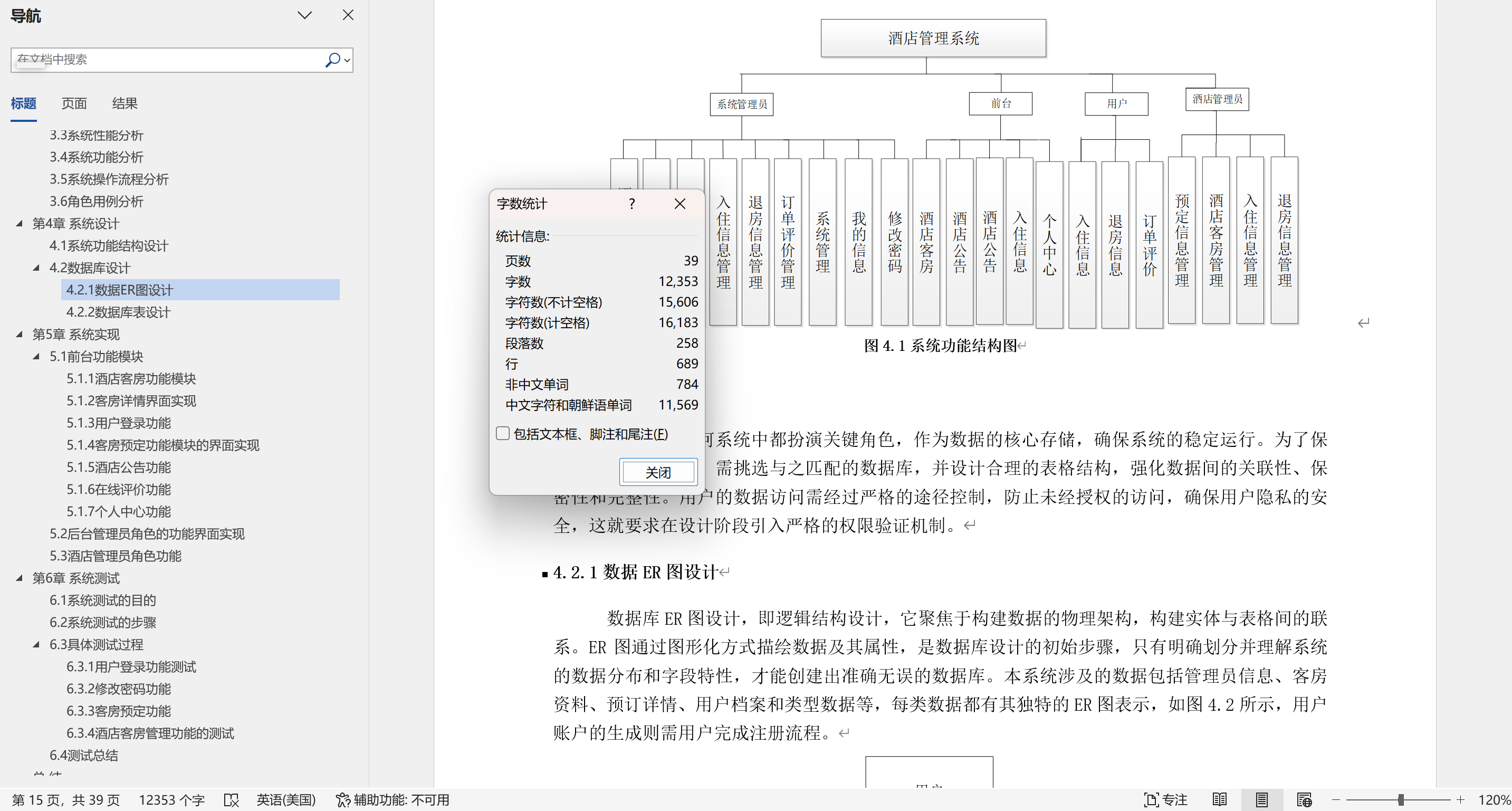Collapse the 5.1前台功能模块 heading

pyautogui.click(x=36, y=356)
